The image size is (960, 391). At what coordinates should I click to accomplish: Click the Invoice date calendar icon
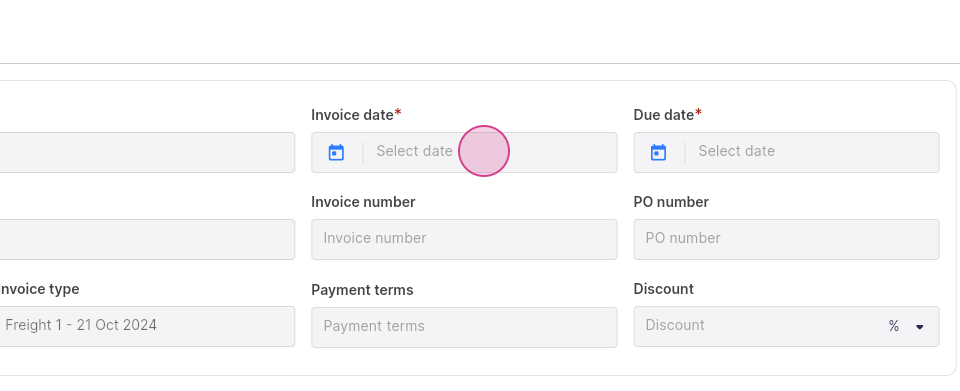336,152
